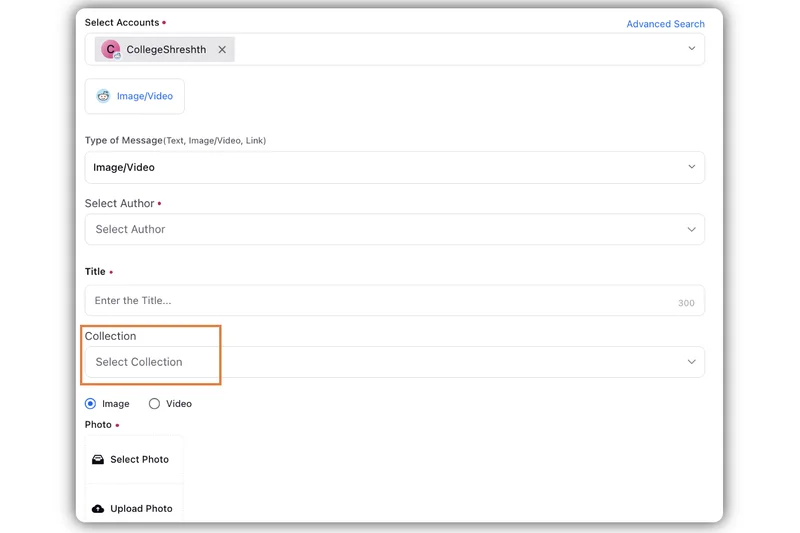
Task: Expand the Select Accounts dropdown arrow
Action: click(691, 49)
